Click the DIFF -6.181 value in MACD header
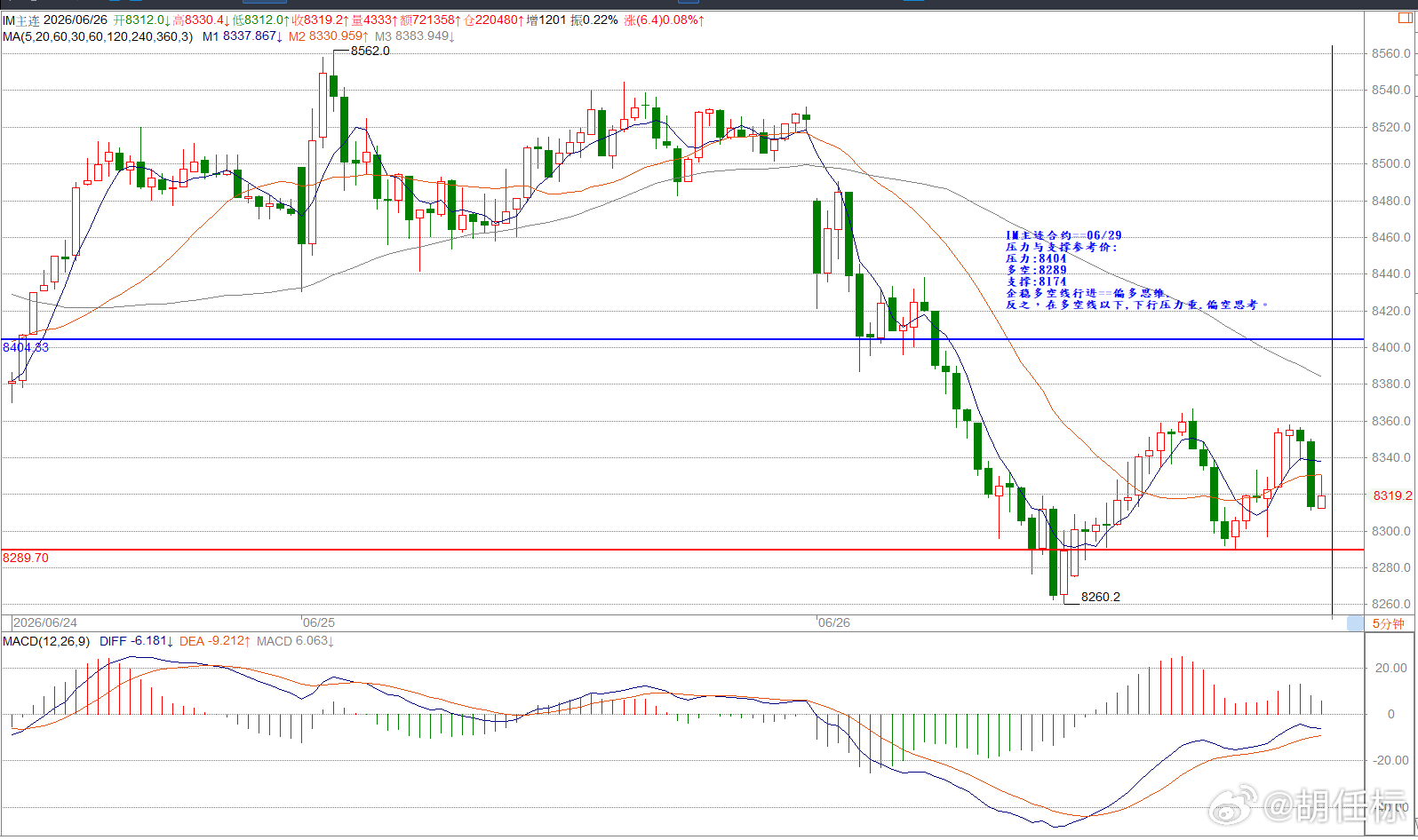 (136, 641)
